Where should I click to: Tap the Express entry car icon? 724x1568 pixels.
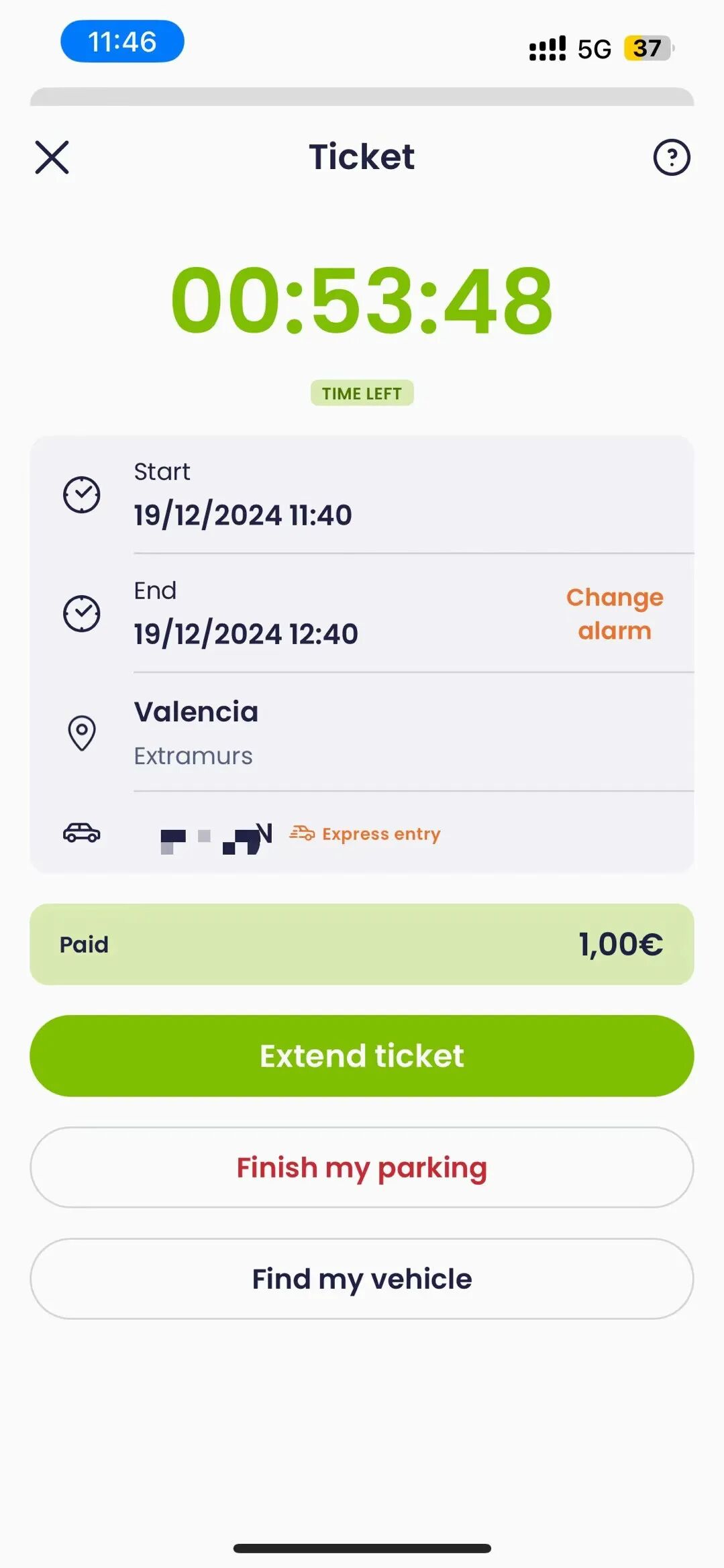tap(302, 833)
